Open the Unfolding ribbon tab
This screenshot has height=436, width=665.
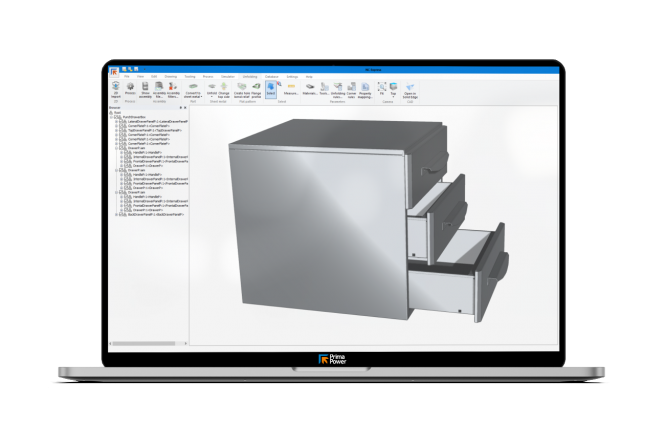pyautogui.click(x=249, y=75)
